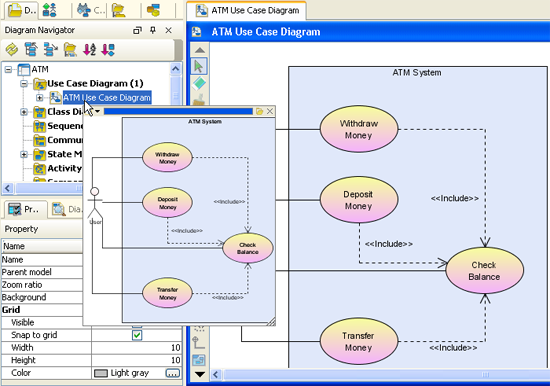Select the Withdraw Money use case in main diagram
Viewport: 550px width, 386px height.
pyautogui.click(x=359, y=129)
